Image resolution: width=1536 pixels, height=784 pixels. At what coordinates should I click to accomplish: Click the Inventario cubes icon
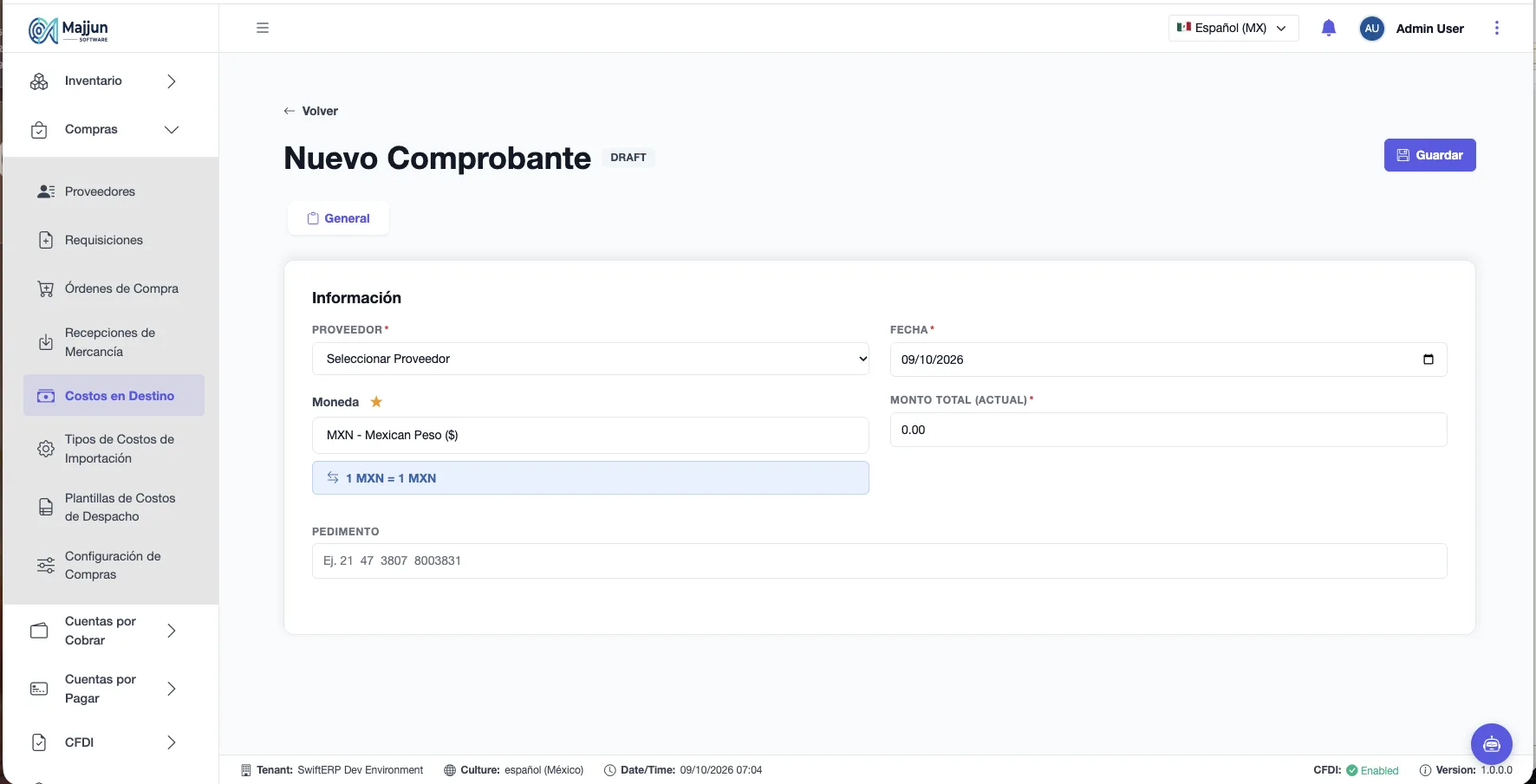(39, 81)
